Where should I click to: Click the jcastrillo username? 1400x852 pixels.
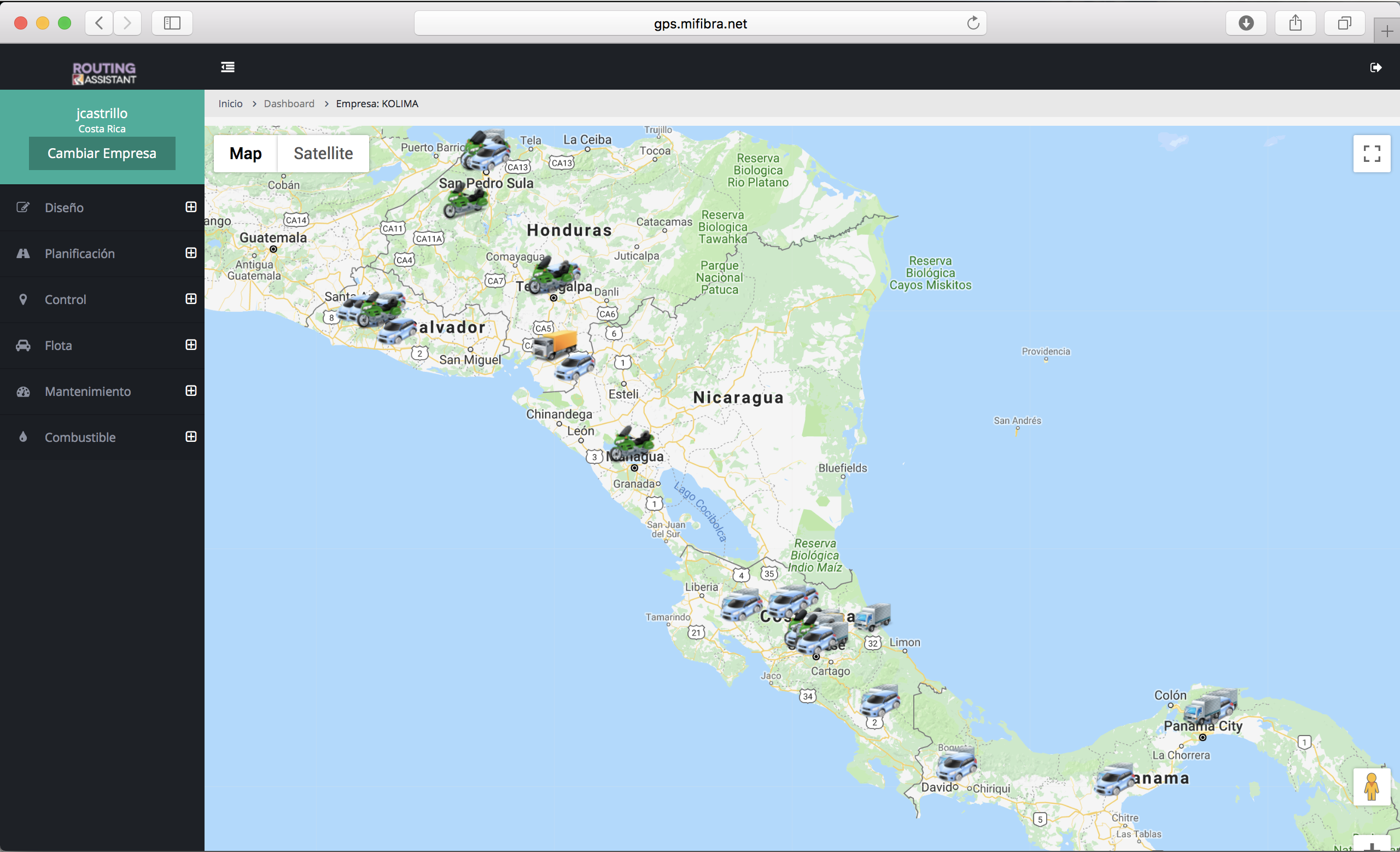(x=102, y=114)
